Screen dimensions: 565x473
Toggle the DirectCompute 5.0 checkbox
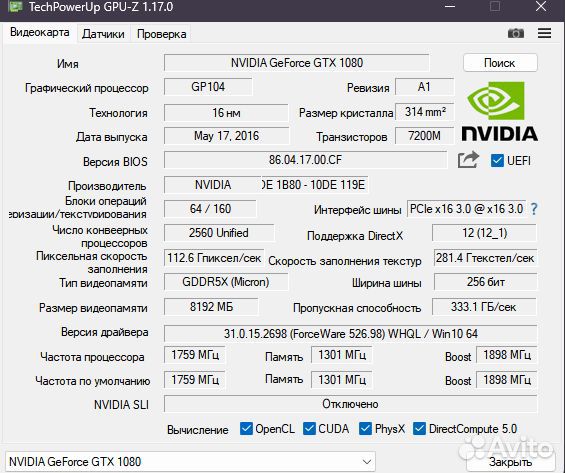pos(419,429)
